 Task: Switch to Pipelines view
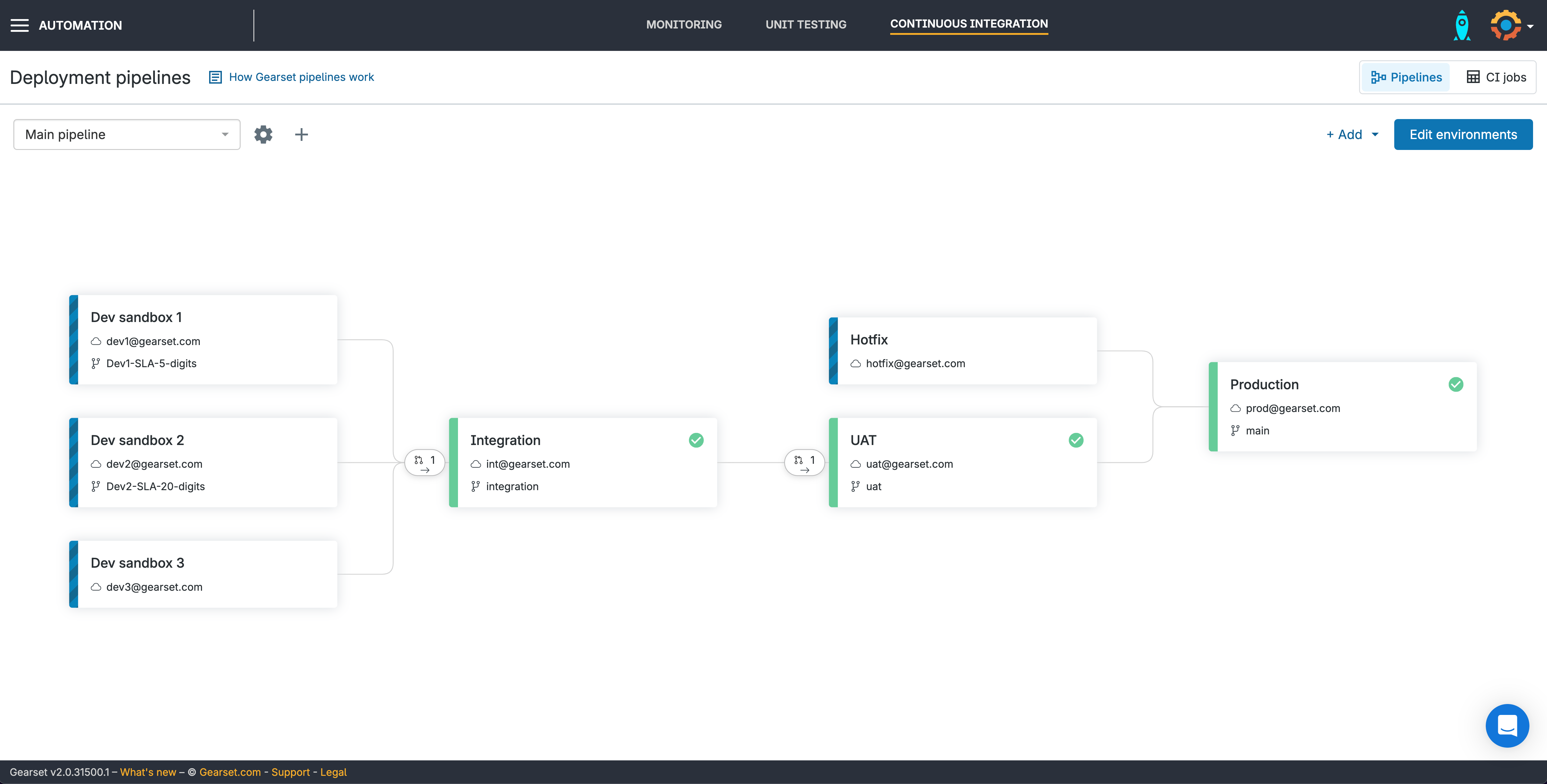pos(1406,78)
